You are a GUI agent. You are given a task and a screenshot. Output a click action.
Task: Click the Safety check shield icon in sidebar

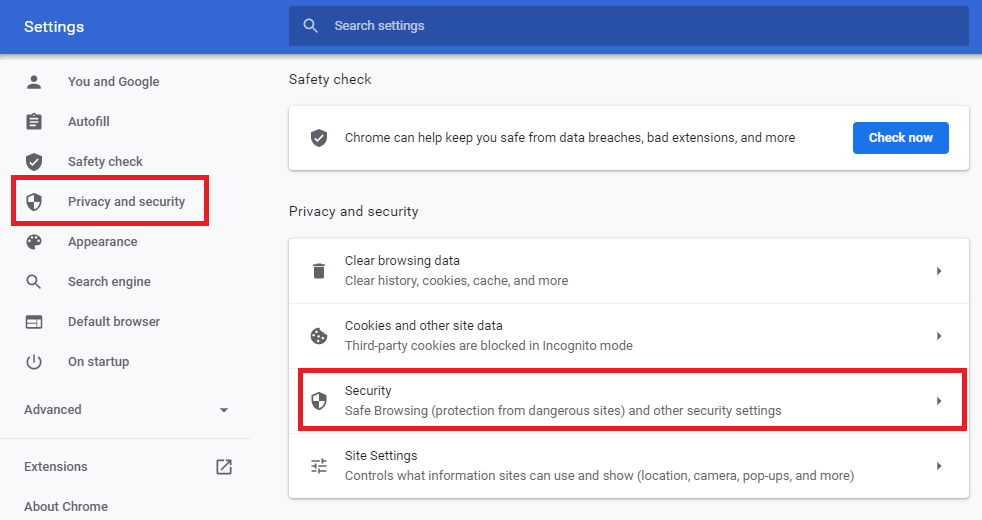point(34,162)
